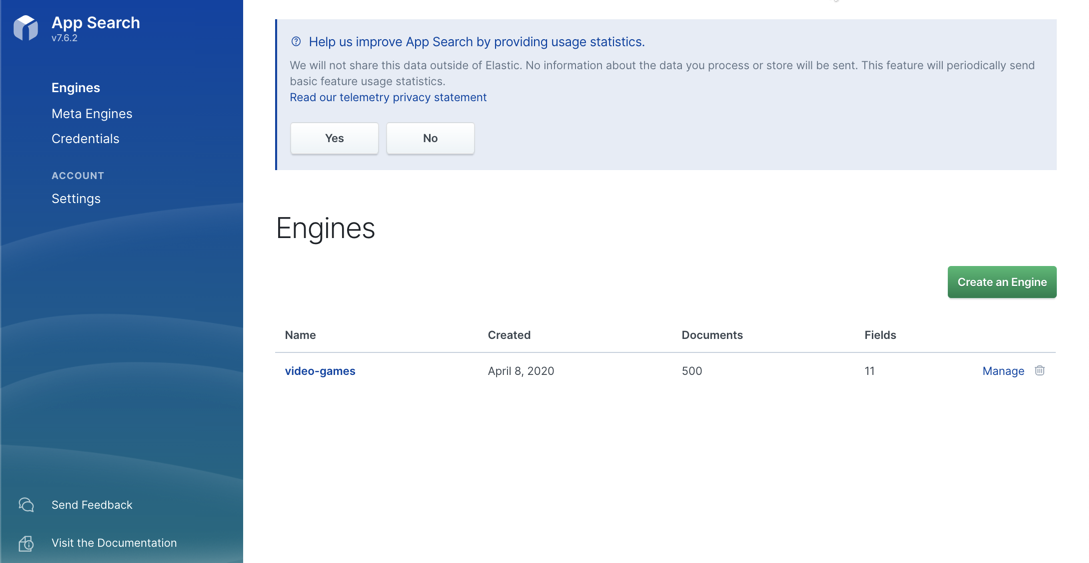Image resolution: width=1089 pixels, height=563 pixels.
Task: Click the usage statistics banner headline
Action: coord(476,42)
